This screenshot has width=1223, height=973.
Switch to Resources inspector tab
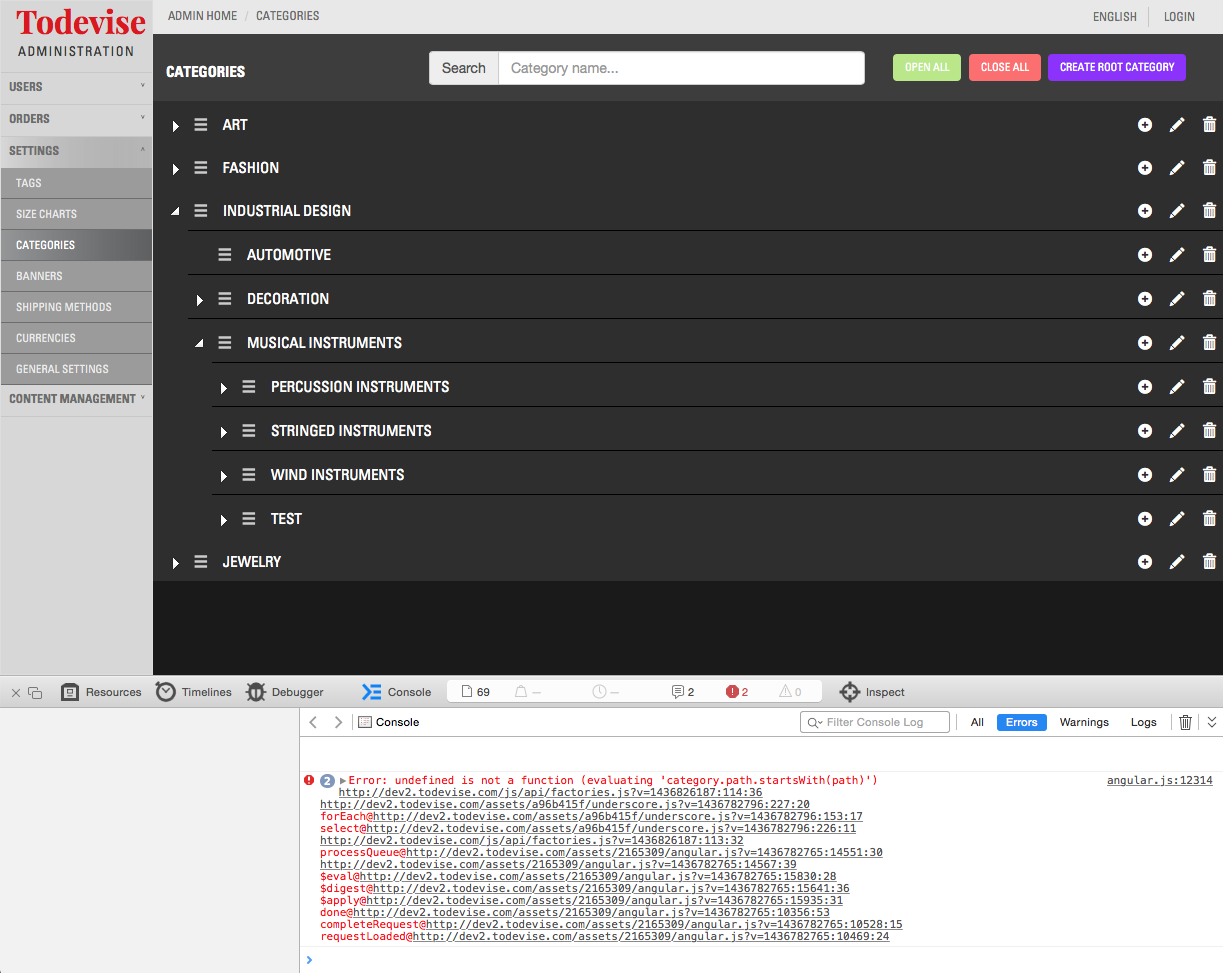(x=101, y=692)
